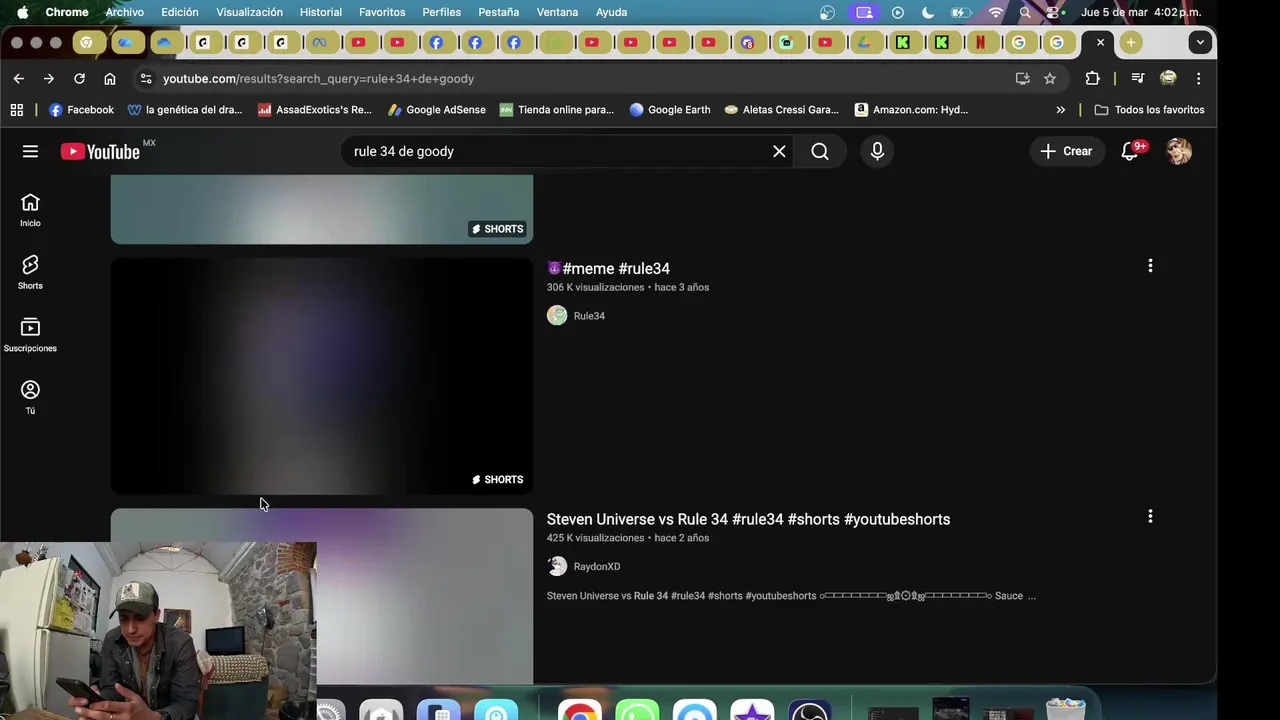Open the YouTube hamburger guide menu
Viewport: 1280px width, 720px height.
(x=30, y=151)
